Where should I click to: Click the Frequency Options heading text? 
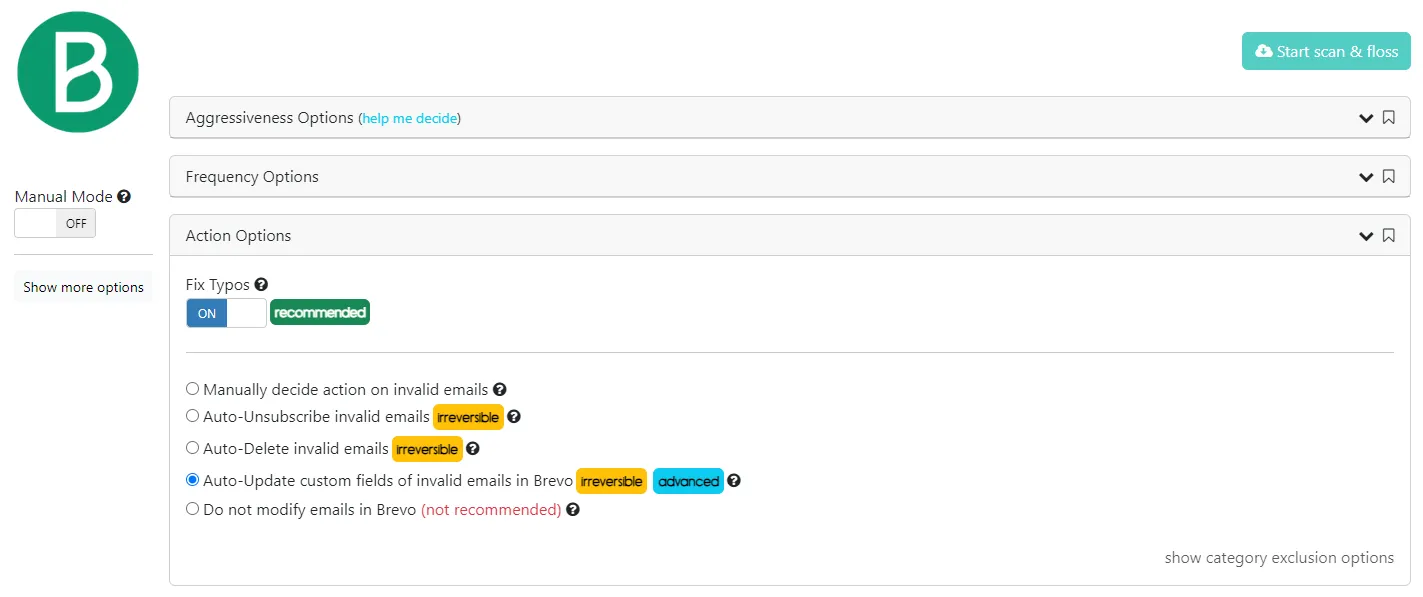click(252, 177)
